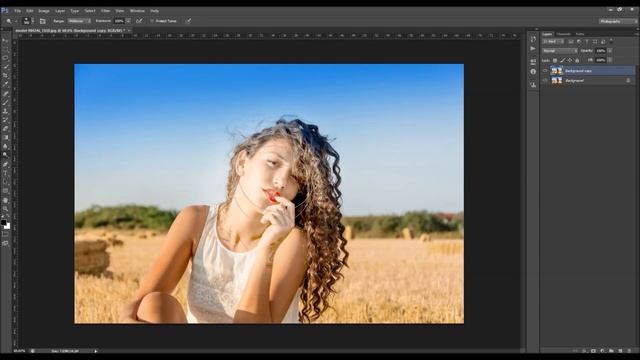Toggle pressure-for-size icon in options bar
This screenshot has width=640, height=360.
pos(188,21)
